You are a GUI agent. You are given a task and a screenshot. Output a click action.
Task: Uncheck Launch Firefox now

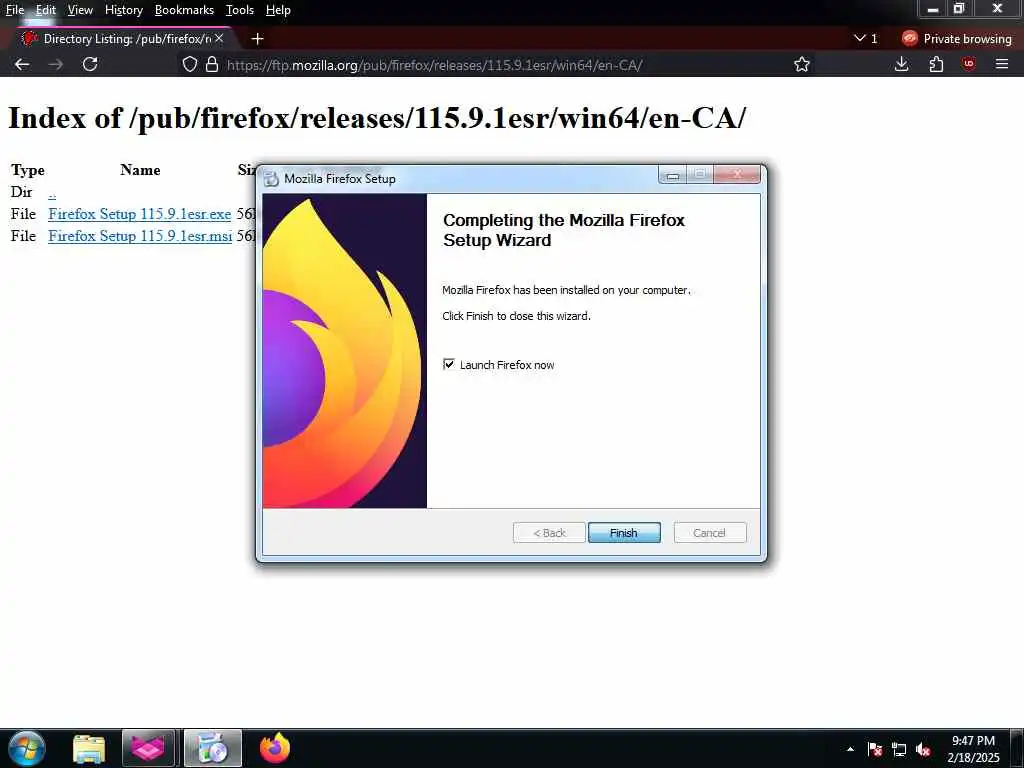(449, 364)
